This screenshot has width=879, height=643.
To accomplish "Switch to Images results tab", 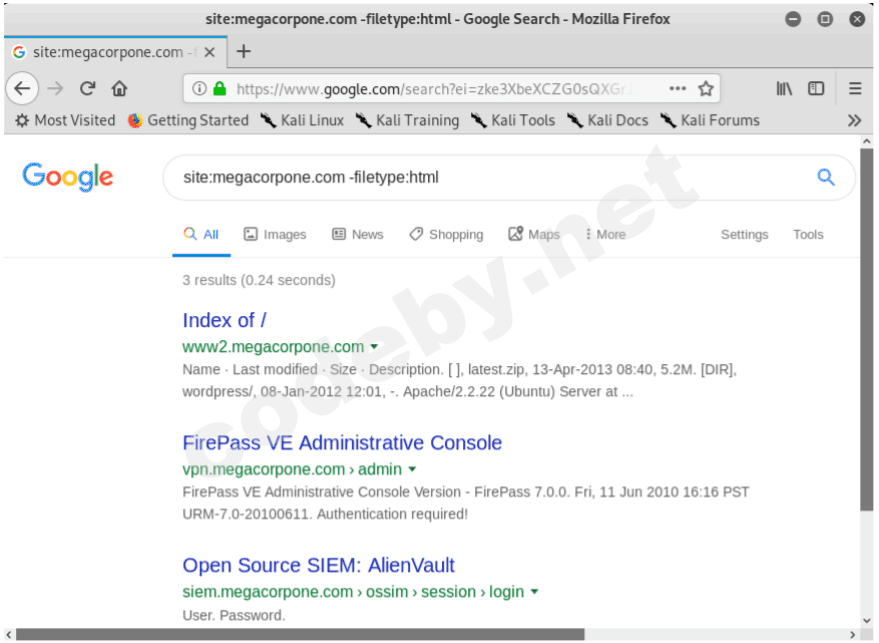I will click(x=275, y=234).
